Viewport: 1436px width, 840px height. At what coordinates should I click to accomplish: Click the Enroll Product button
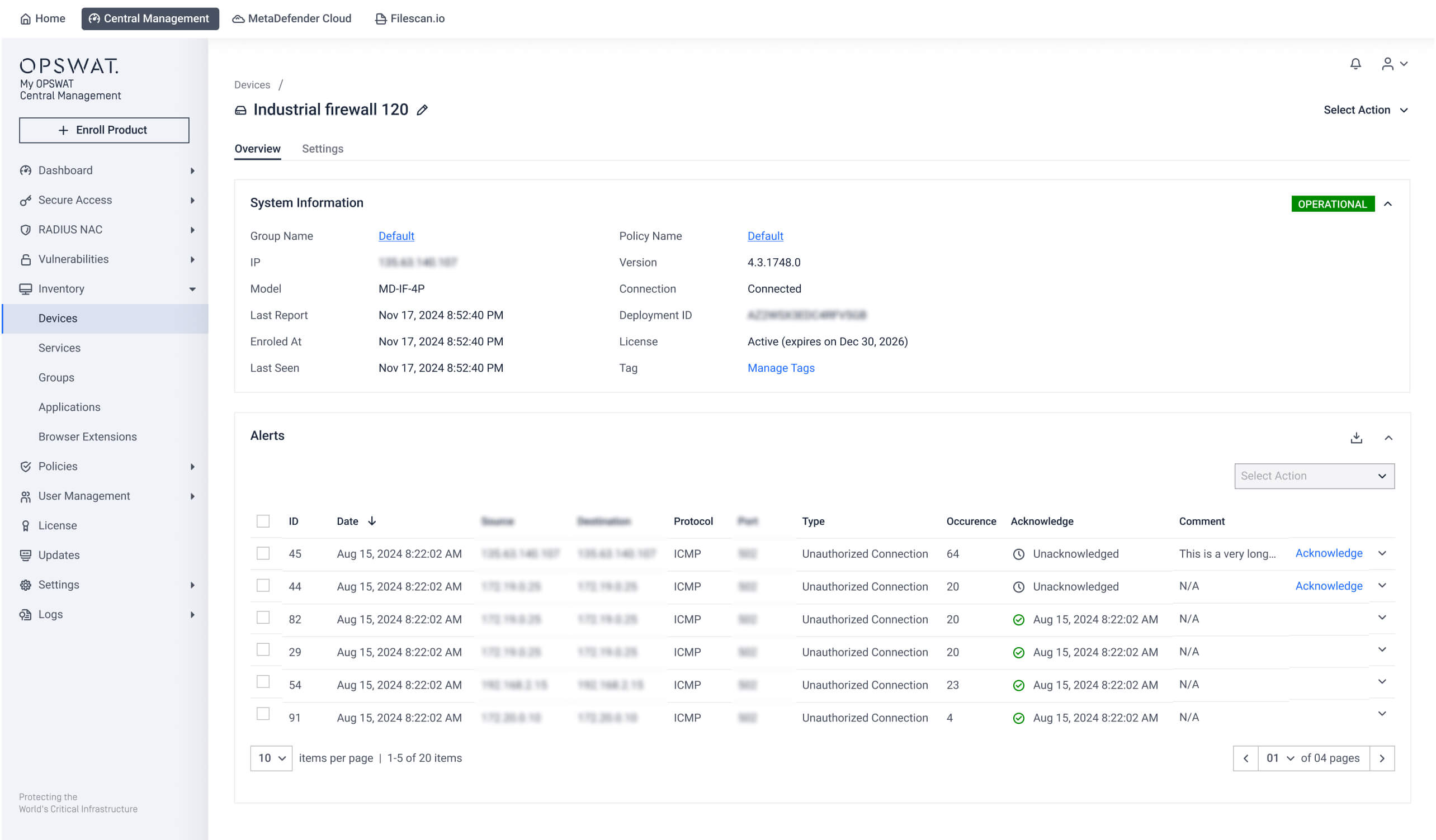[x=104, y=130]
